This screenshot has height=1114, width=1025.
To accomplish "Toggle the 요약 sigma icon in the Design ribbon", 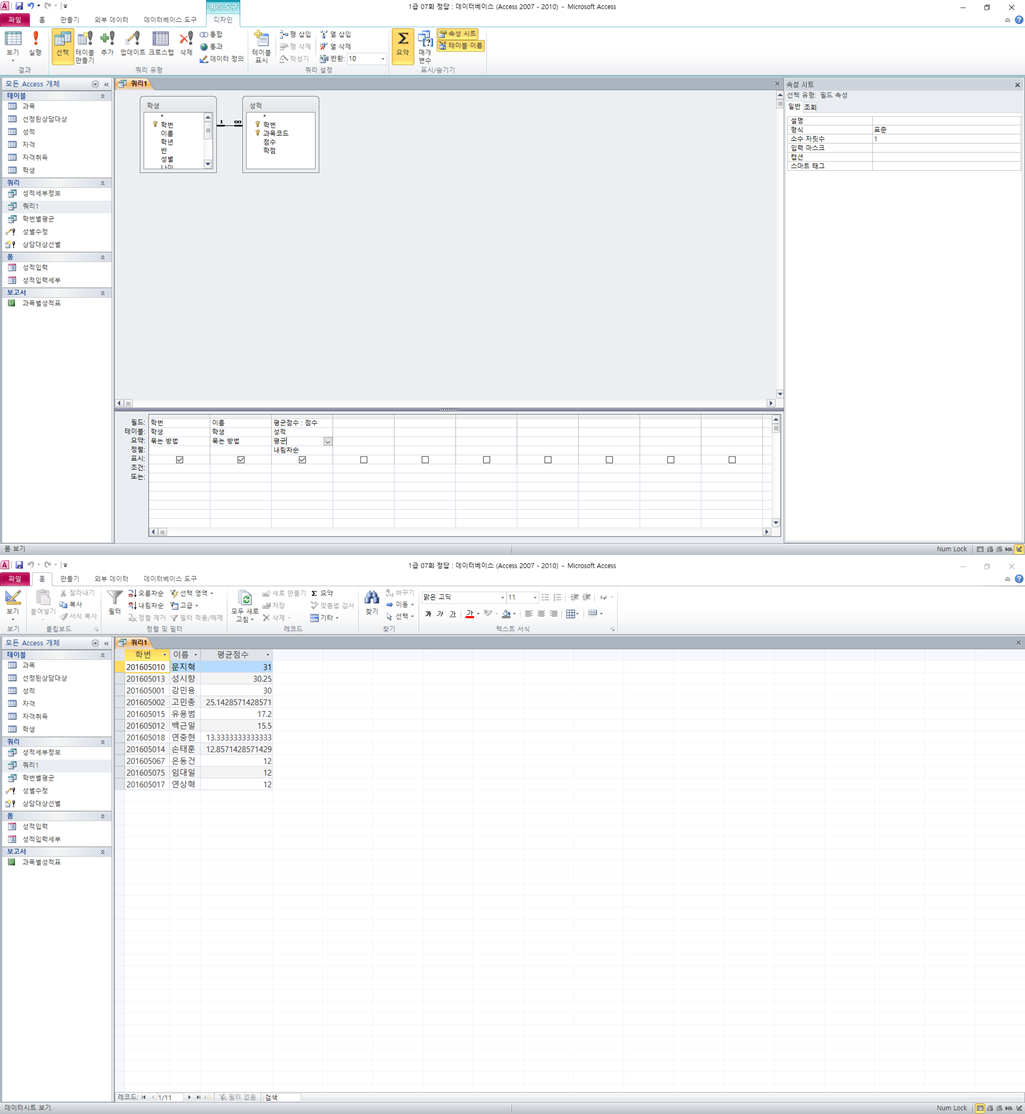I will click(402, 44).
